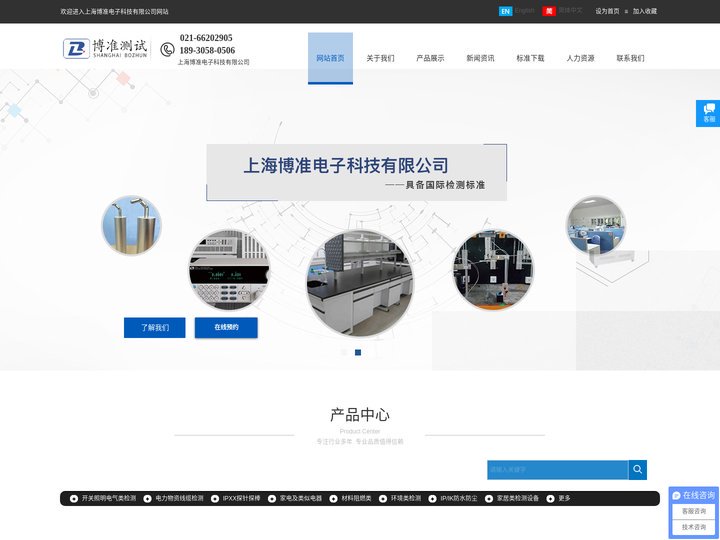Click the 博准测试 company logo
The width and height of the screenshot is (720, 540).
pos(106,48)
